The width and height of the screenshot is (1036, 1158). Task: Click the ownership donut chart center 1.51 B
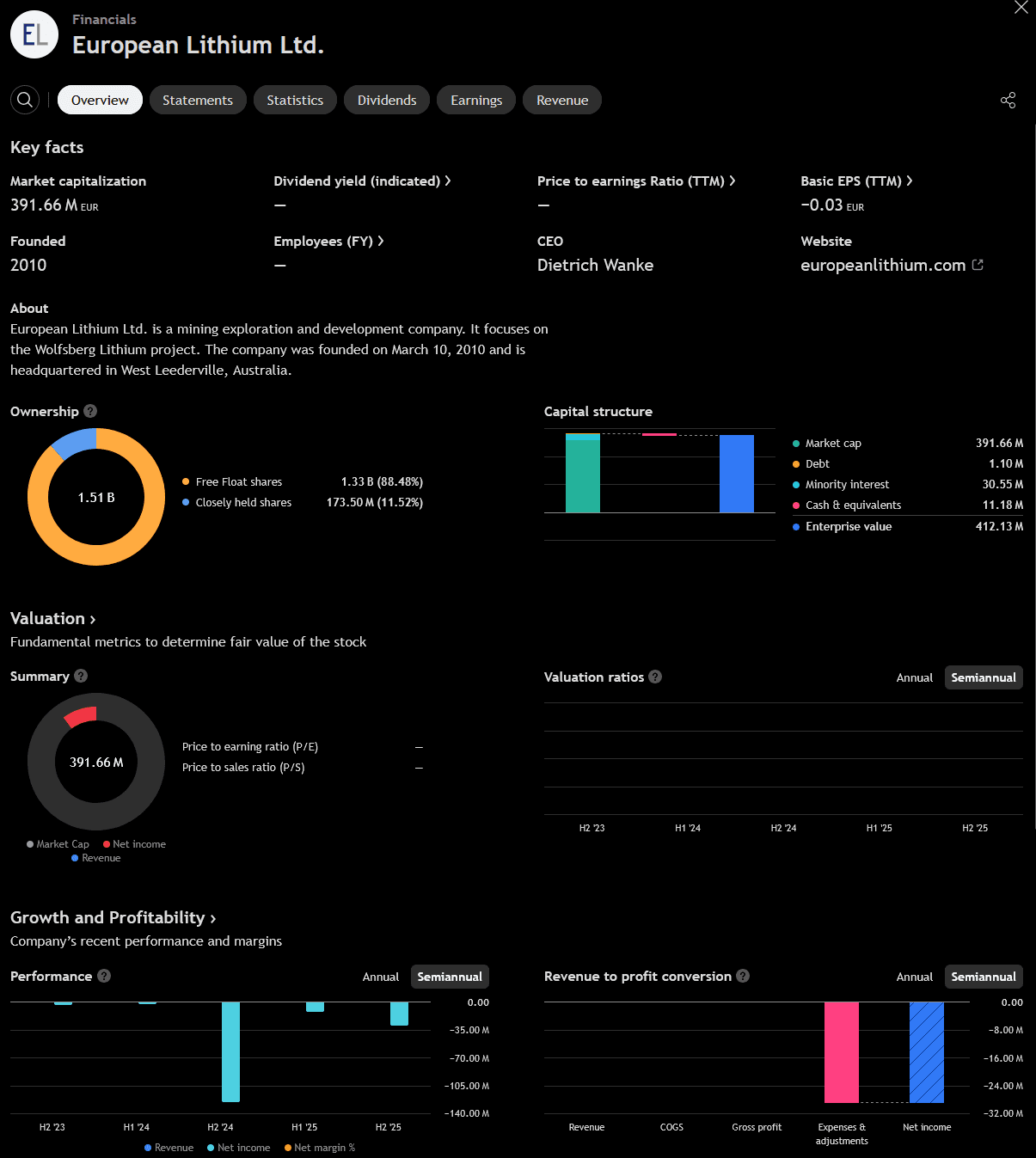click(96, 497)
